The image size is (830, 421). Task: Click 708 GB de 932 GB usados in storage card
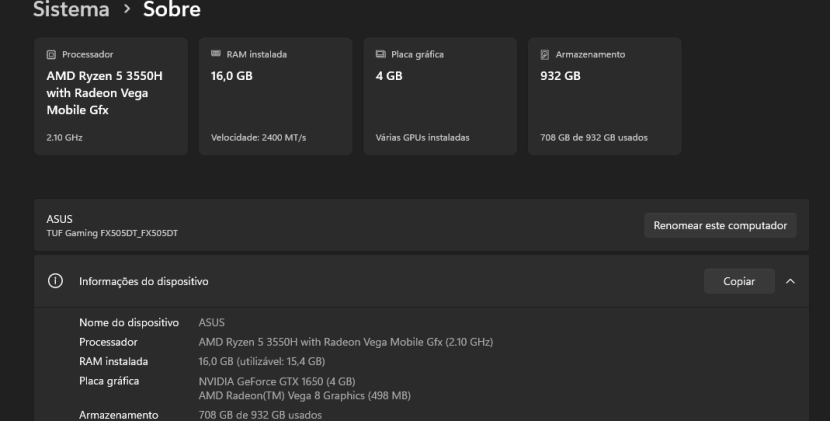coord(594,138)
